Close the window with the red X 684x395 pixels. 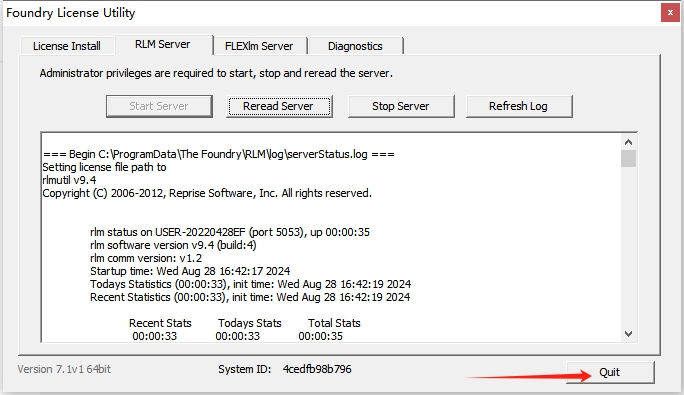point(670,13)
